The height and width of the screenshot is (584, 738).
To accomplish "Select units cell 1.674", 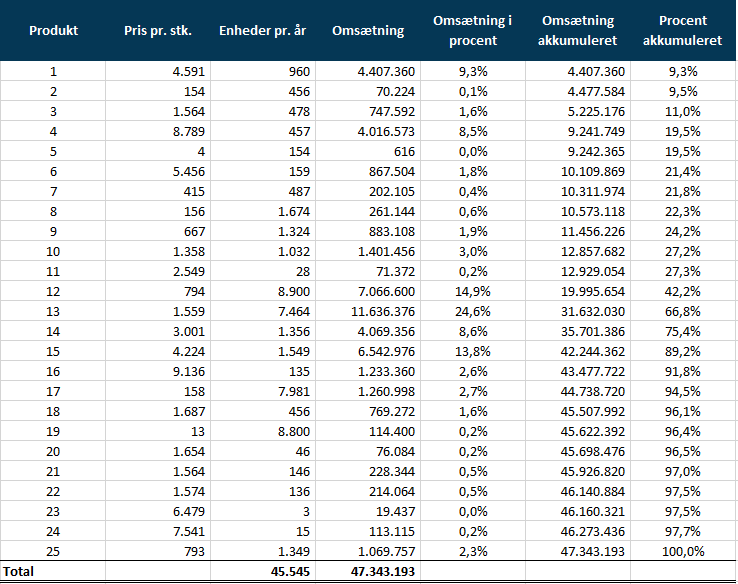I will [x=294, y=211].
